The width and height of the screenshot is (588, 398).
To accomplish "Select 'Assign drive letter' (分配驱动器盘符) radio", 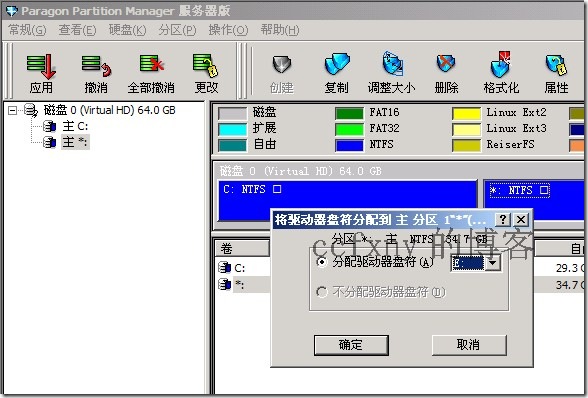I will (322, 262).
